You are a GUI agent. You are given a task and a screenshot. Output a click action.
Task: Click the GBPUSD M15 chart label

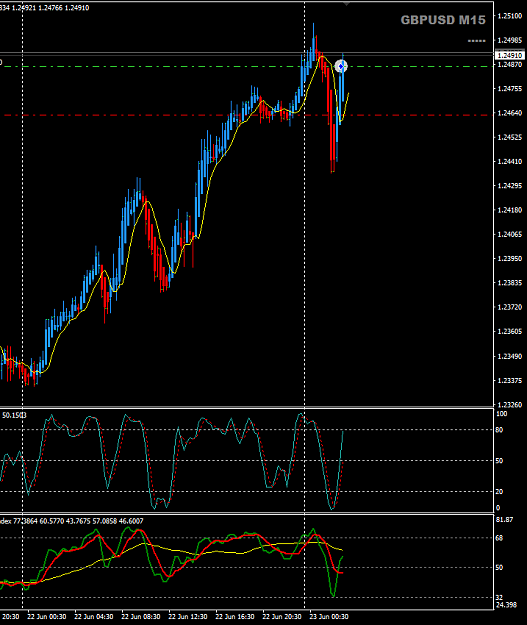[x=443, y=20]
